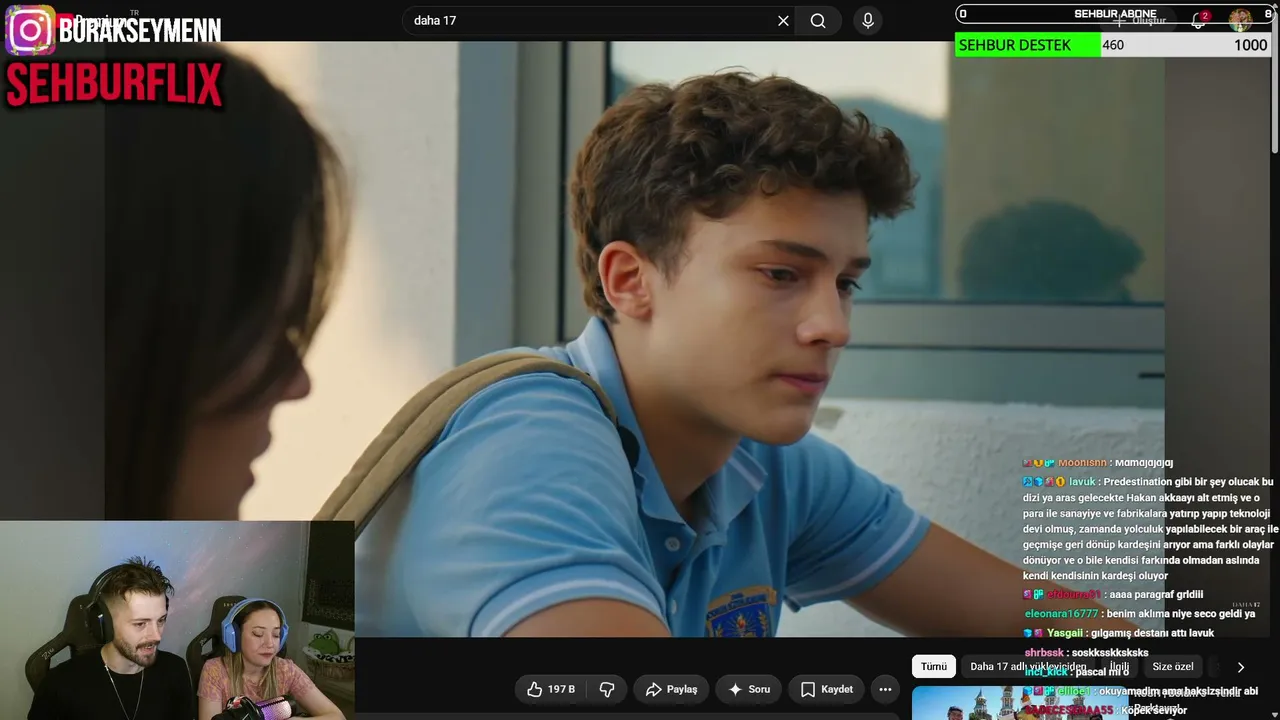Open notifications via the bell icon
The width and height of the screenshot is (1280, 720).
[x=1198, y=20]
